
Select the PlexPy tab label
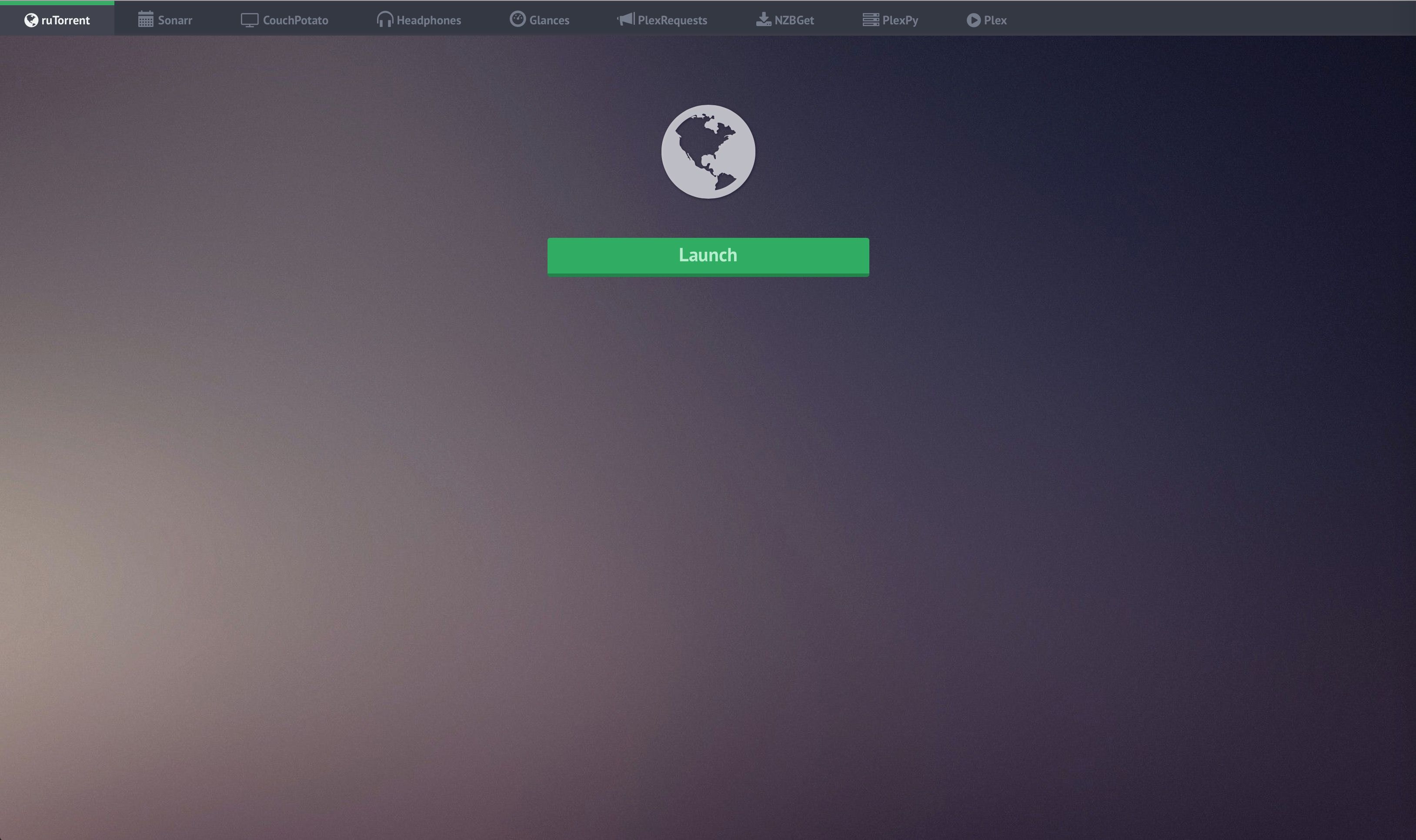pyautogui.click(x=900, y=20)
